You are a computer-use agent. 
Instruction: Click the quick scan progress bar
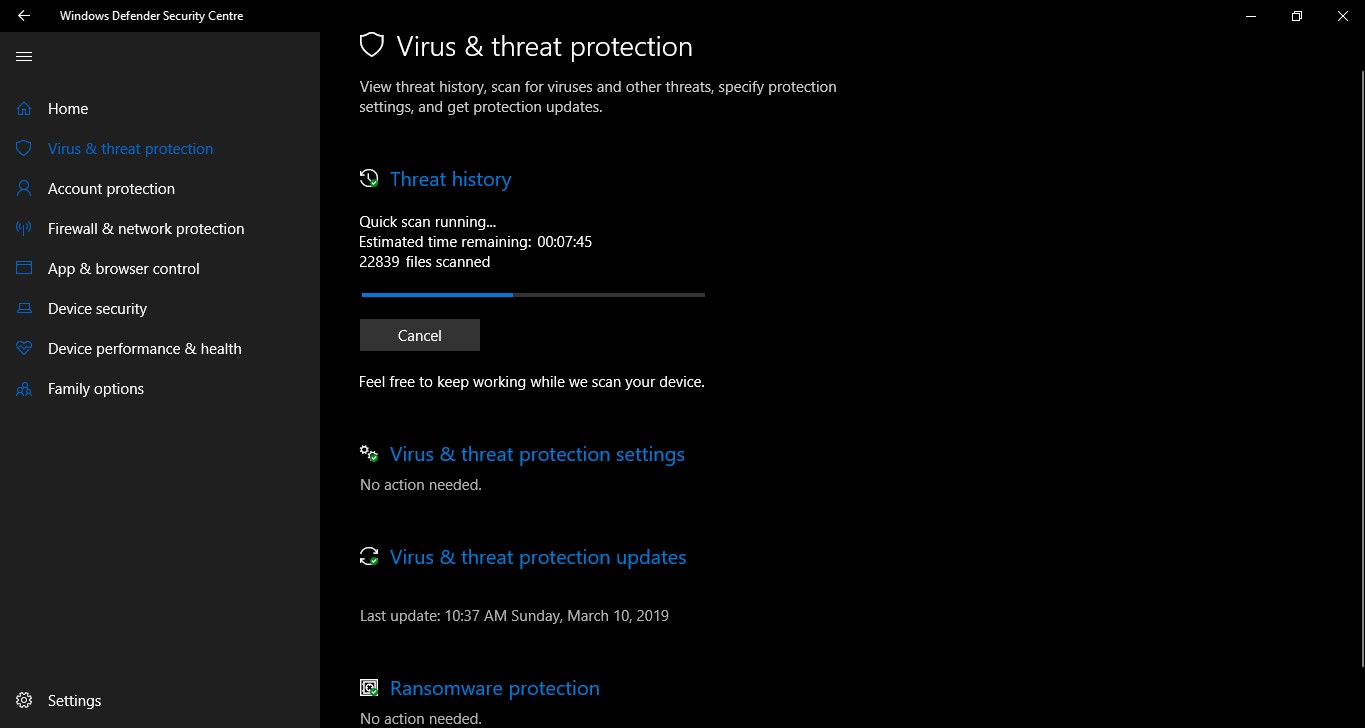(x=532, y=295)
